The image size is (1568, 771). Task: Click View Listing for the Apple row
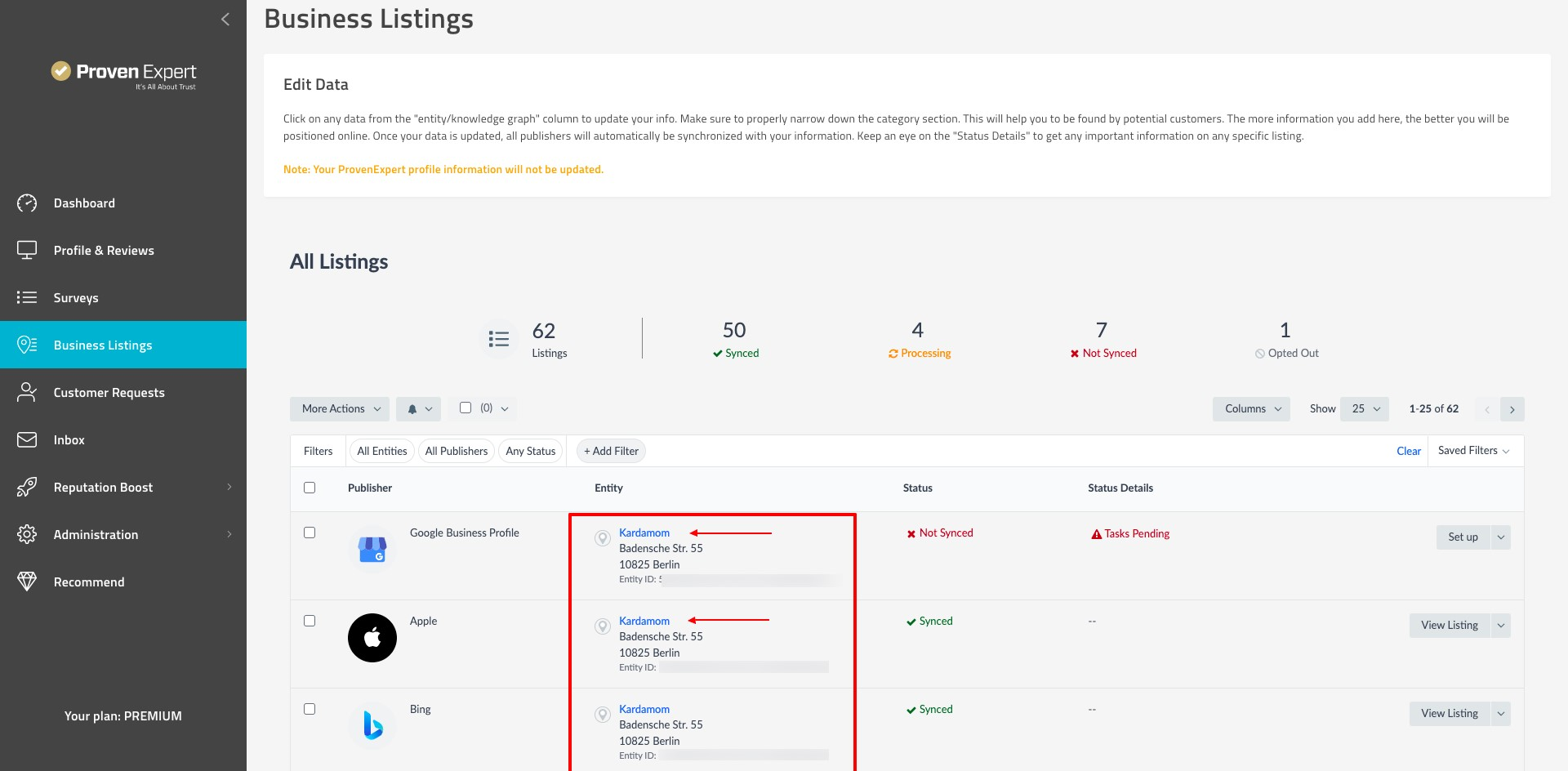(x=1450, y=626)
